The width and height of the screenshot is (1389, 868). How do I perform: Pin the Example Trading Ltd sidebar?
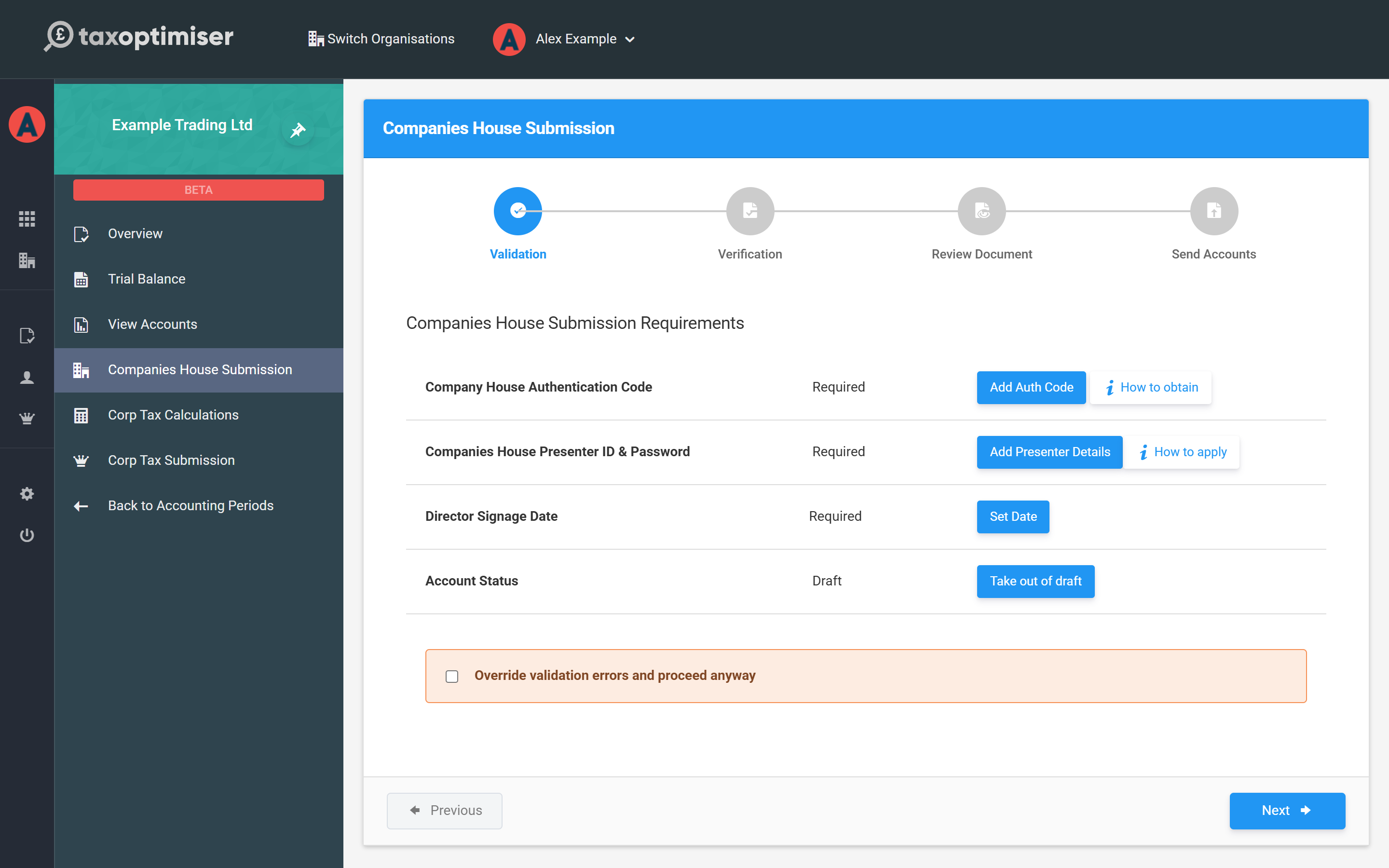(x=298, y=130)
